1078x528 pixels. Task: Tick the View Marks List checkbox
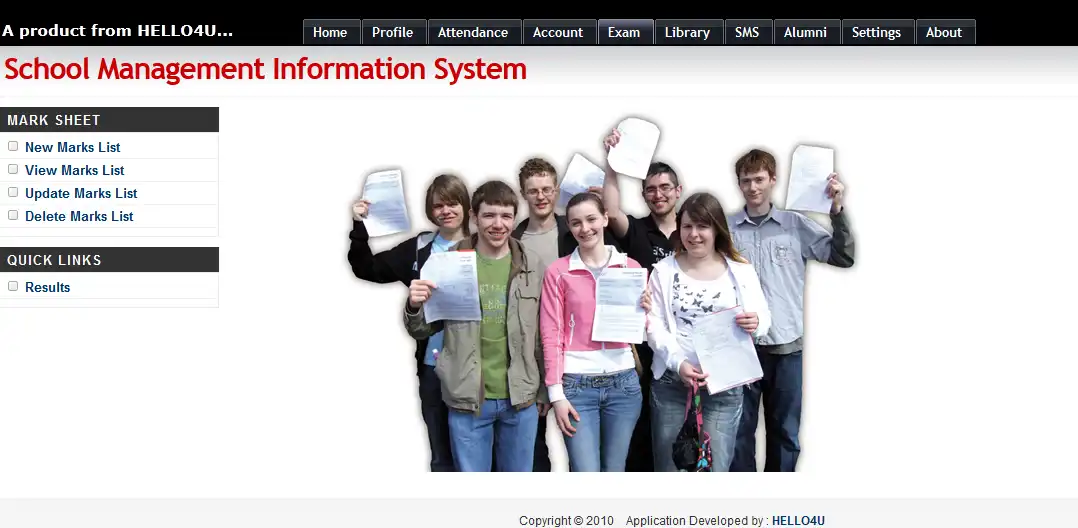13,169
